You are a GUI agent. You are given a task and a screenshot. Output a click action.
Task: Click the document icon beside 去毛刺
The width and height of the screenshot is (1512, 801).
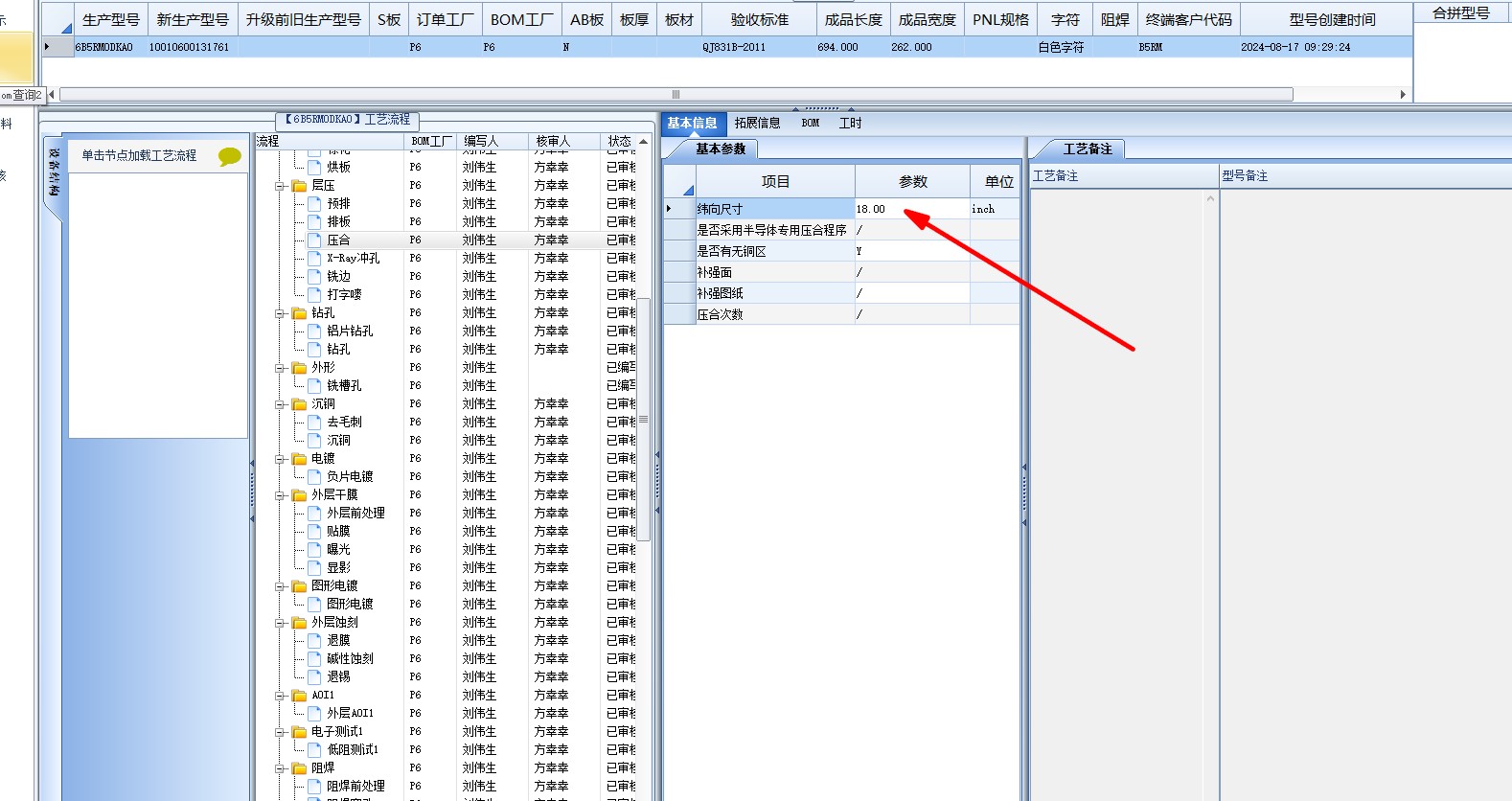tap(314, 423)
